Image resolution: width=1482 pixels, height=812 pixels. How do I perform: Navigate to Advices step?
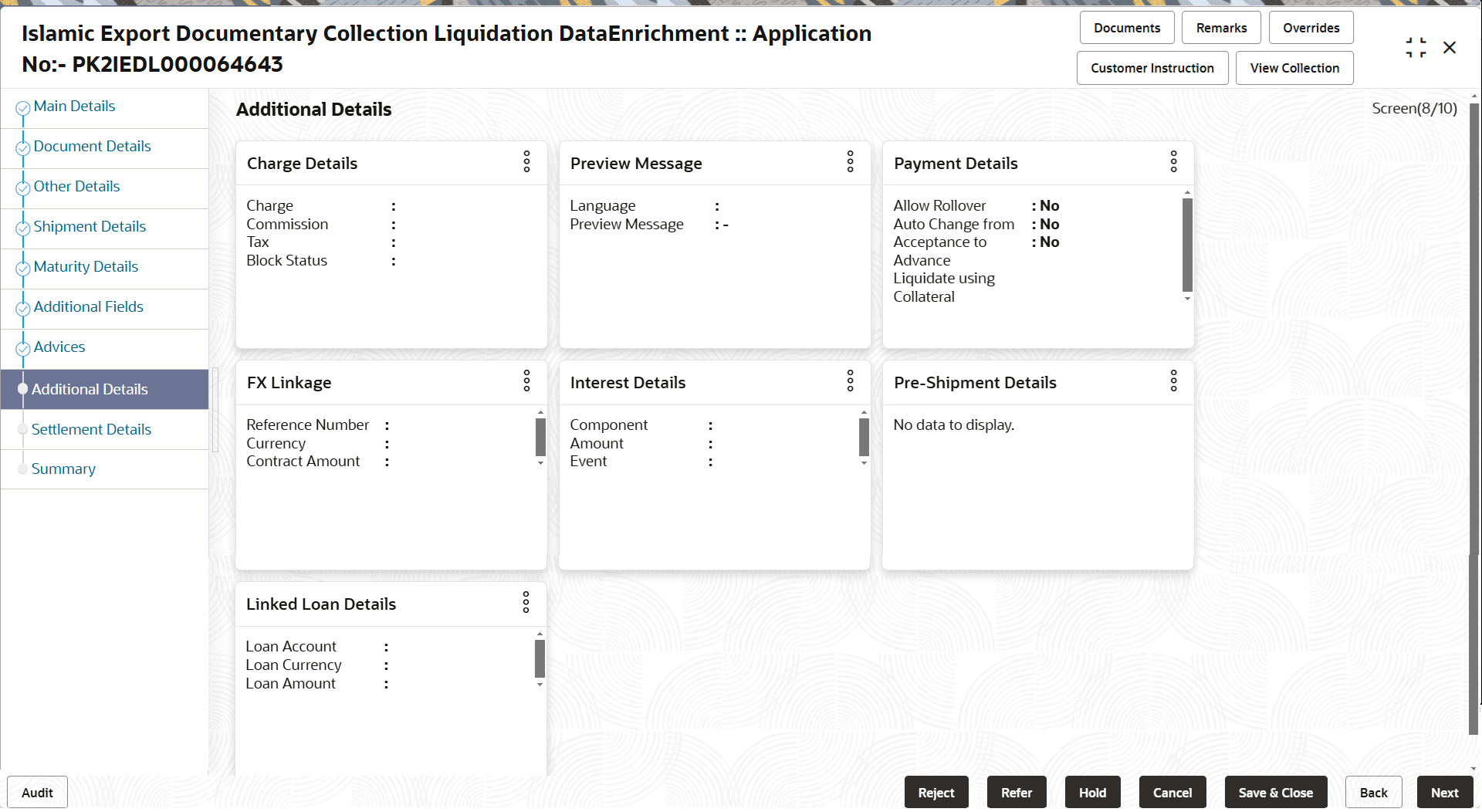(x=59, y=347)
